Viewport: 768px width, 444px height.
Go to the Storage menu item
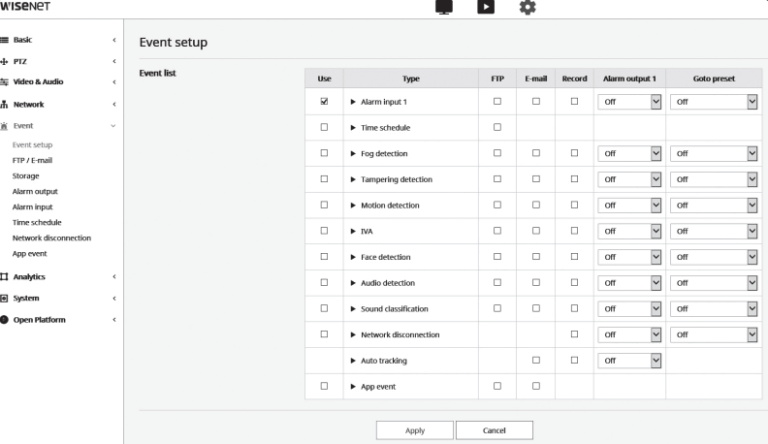point(25,175)
